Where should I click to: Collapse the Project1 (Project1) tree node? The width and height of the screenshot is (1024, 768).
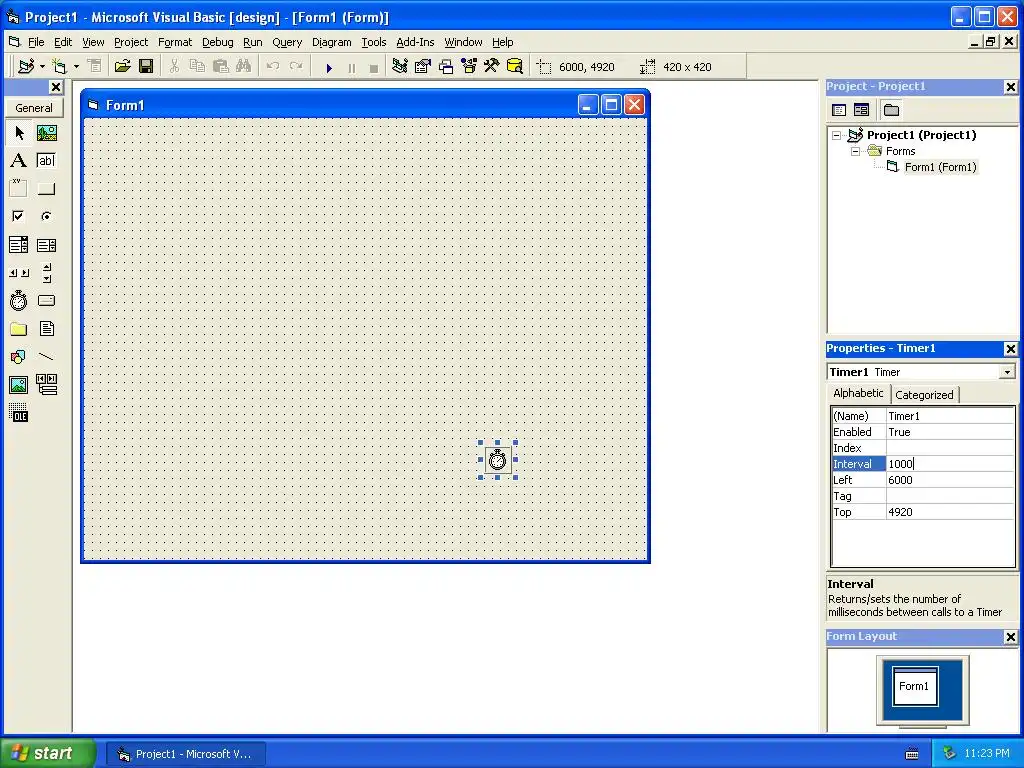tap(837, 135)
